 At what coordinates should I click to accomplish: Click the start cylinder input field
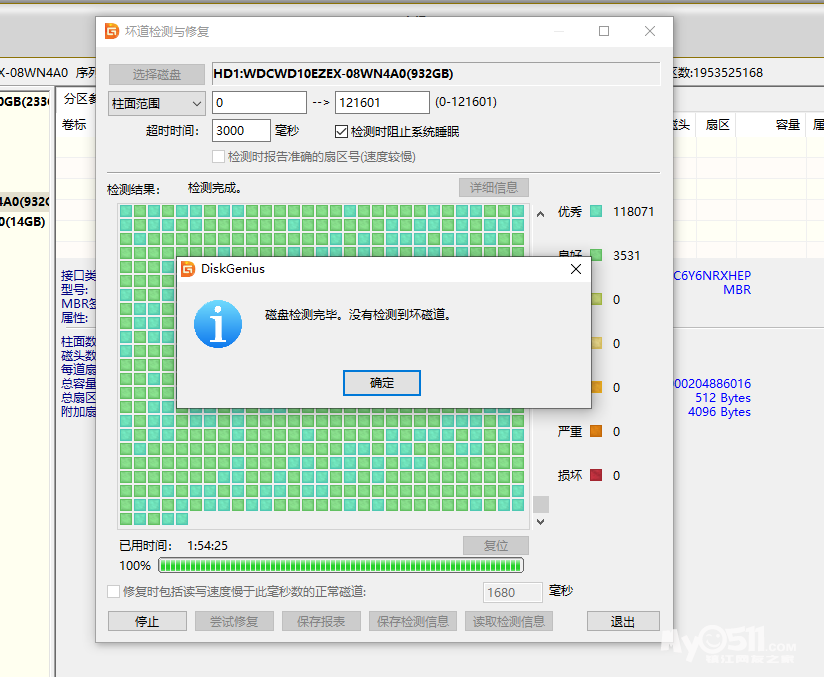[x=259, y=102]
